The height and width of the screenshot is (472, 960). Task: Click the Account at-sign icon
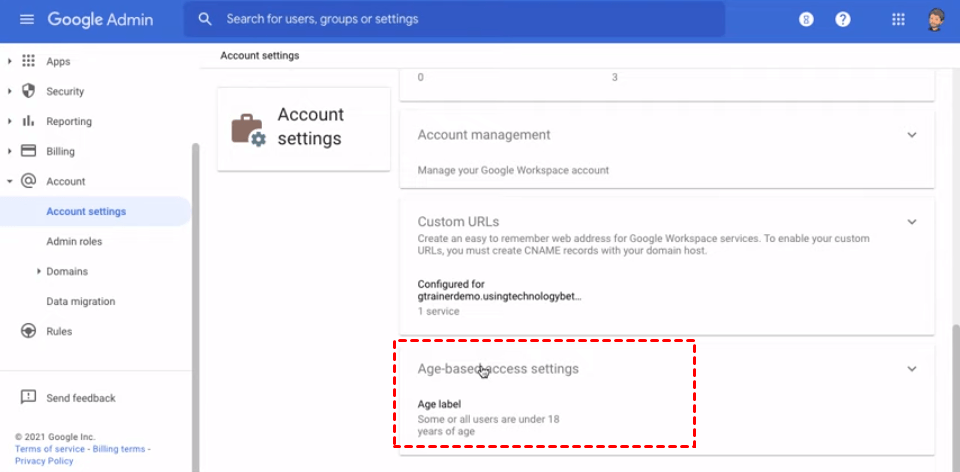click(x=28, y=181)
